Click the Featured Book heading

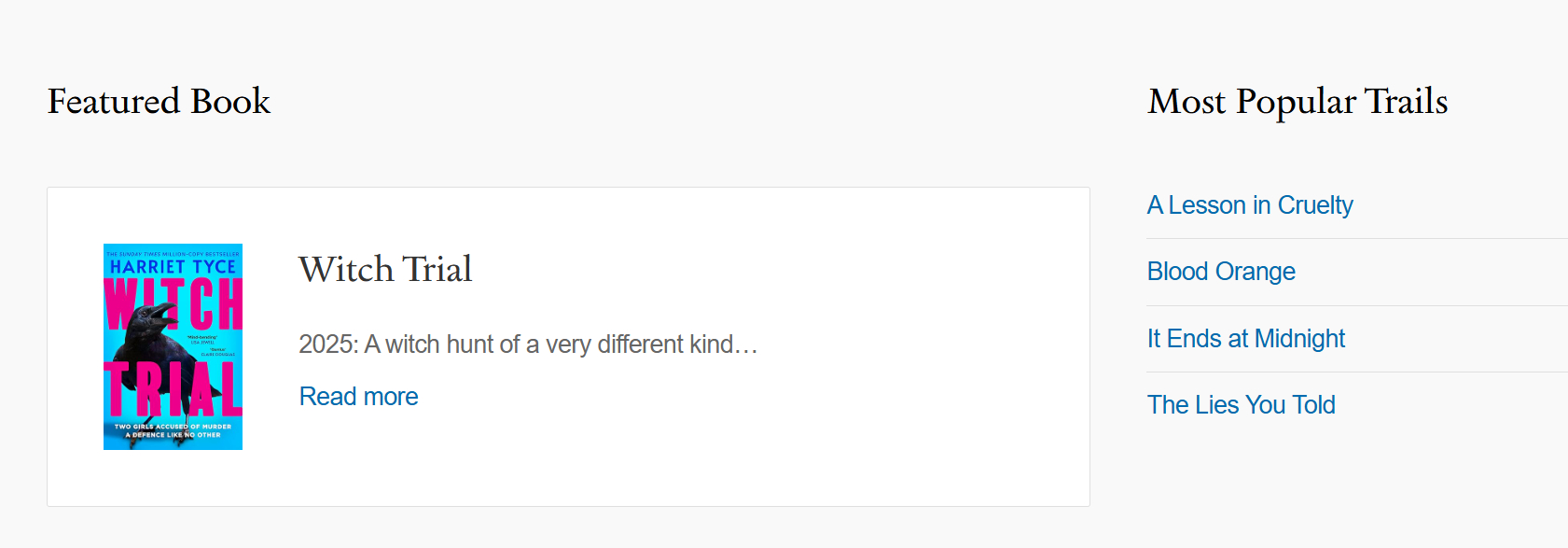point(159,102)
